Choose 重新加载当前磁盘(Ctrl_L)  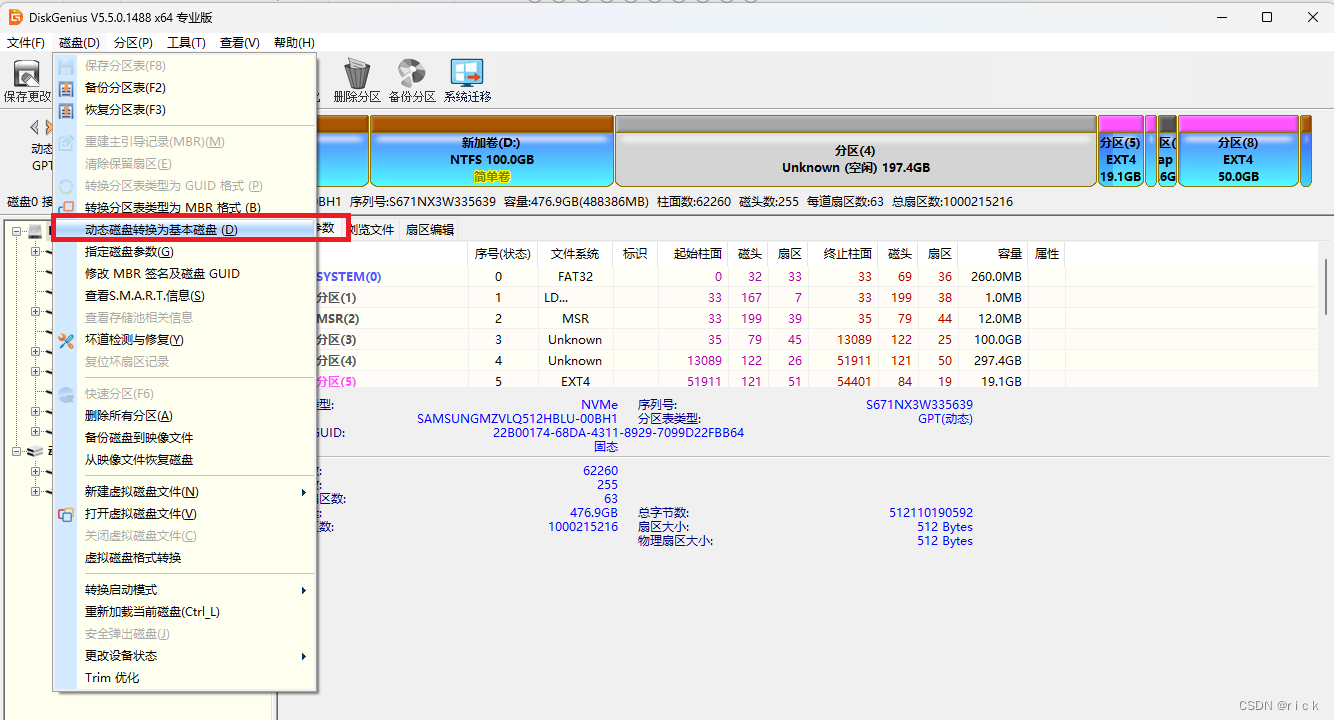click(x=185, y=612)
